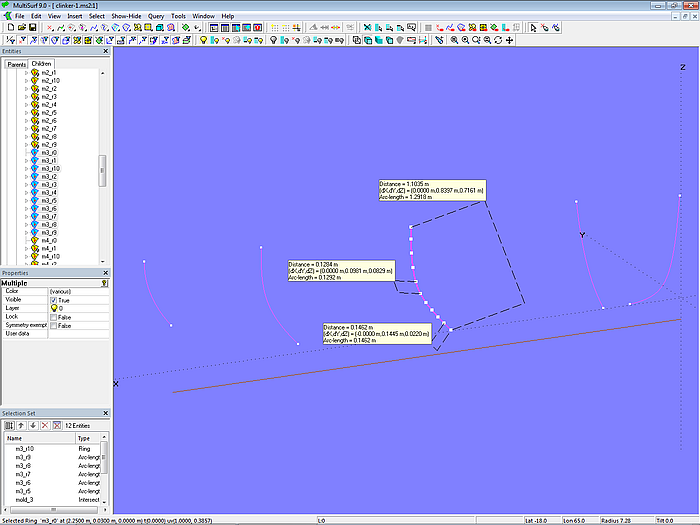Expand the m2_r10 entity tree node
The image size is (700, 525).
(26, 81)
